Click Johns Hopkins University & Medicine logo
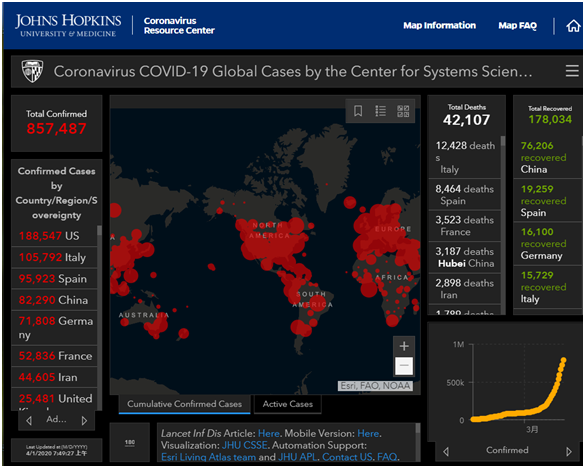The height and width of the screenshot is (468, 585). [x=68, y=25]
